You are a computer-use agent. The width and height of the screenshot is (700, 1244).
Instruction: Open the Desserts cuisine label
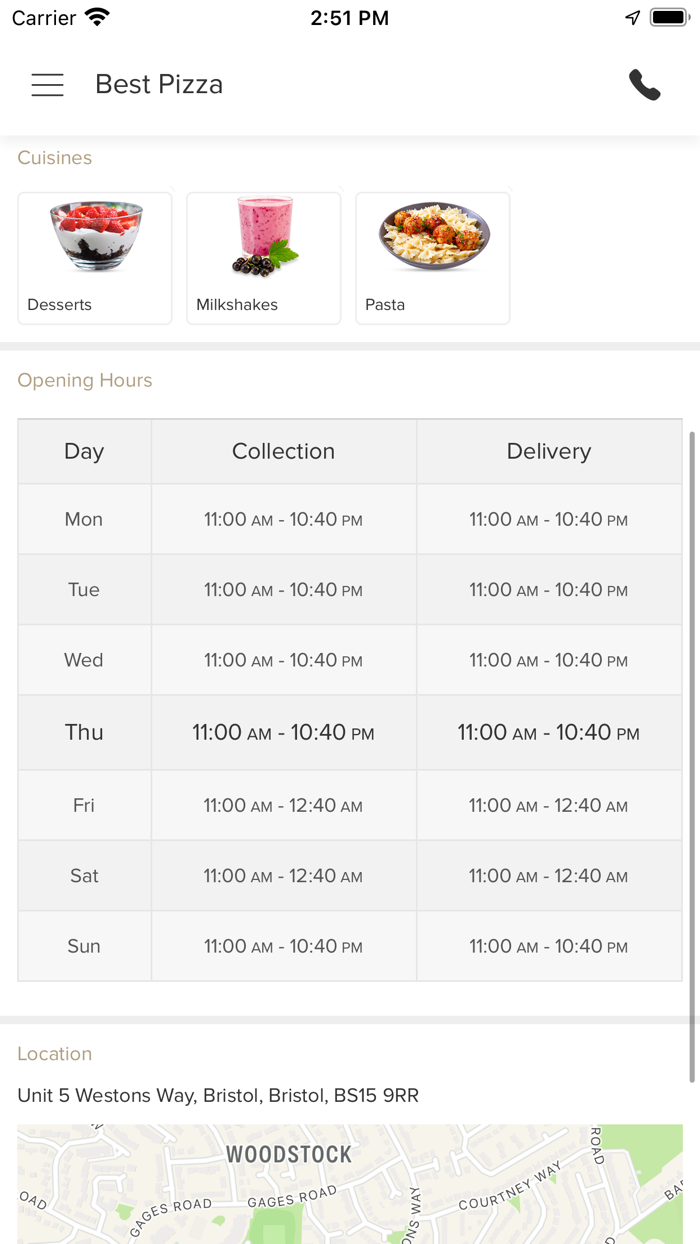pos(60,305)
